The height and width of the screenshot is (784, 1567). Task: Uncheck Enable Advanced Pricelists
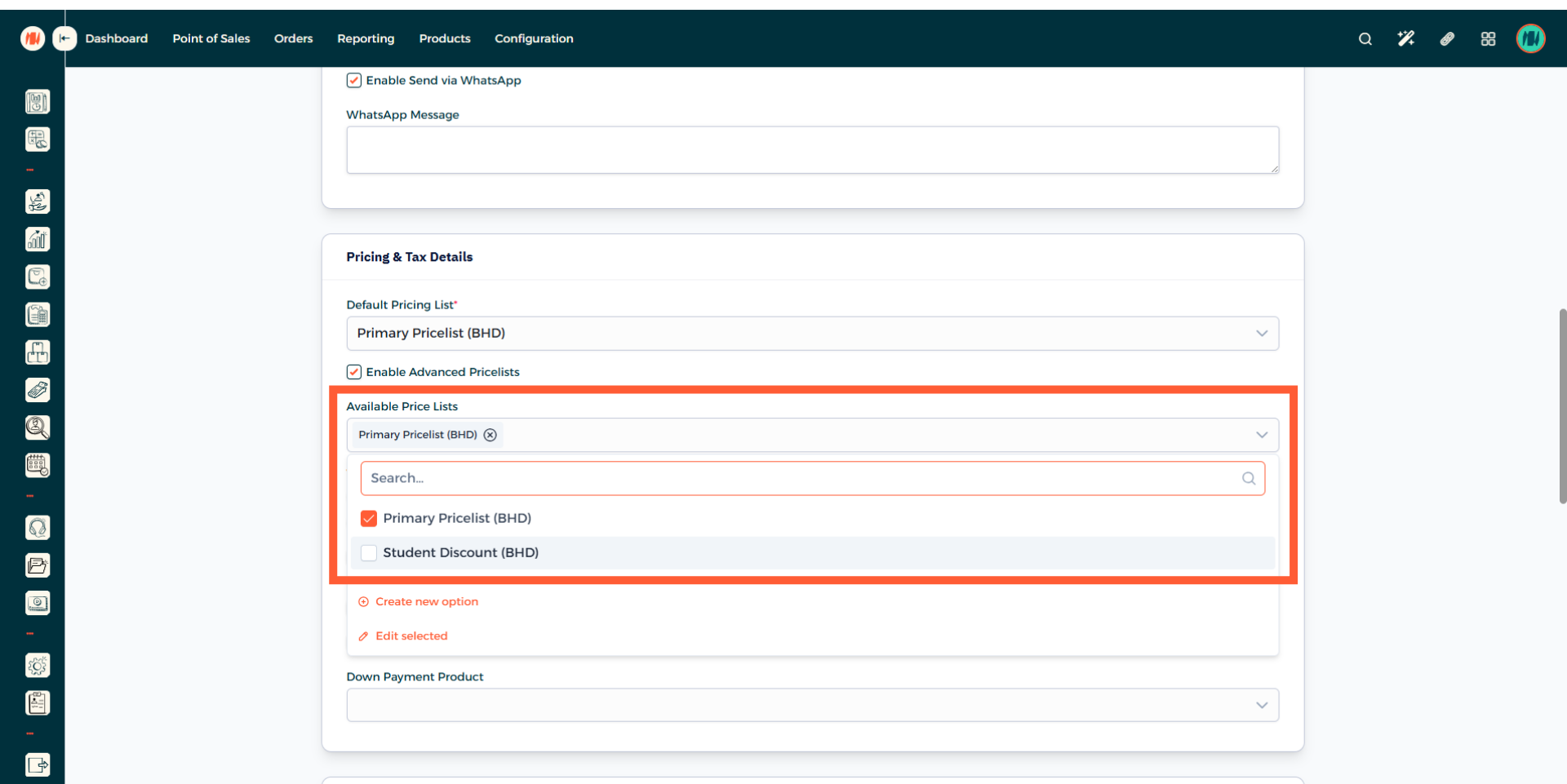(354, 372)
